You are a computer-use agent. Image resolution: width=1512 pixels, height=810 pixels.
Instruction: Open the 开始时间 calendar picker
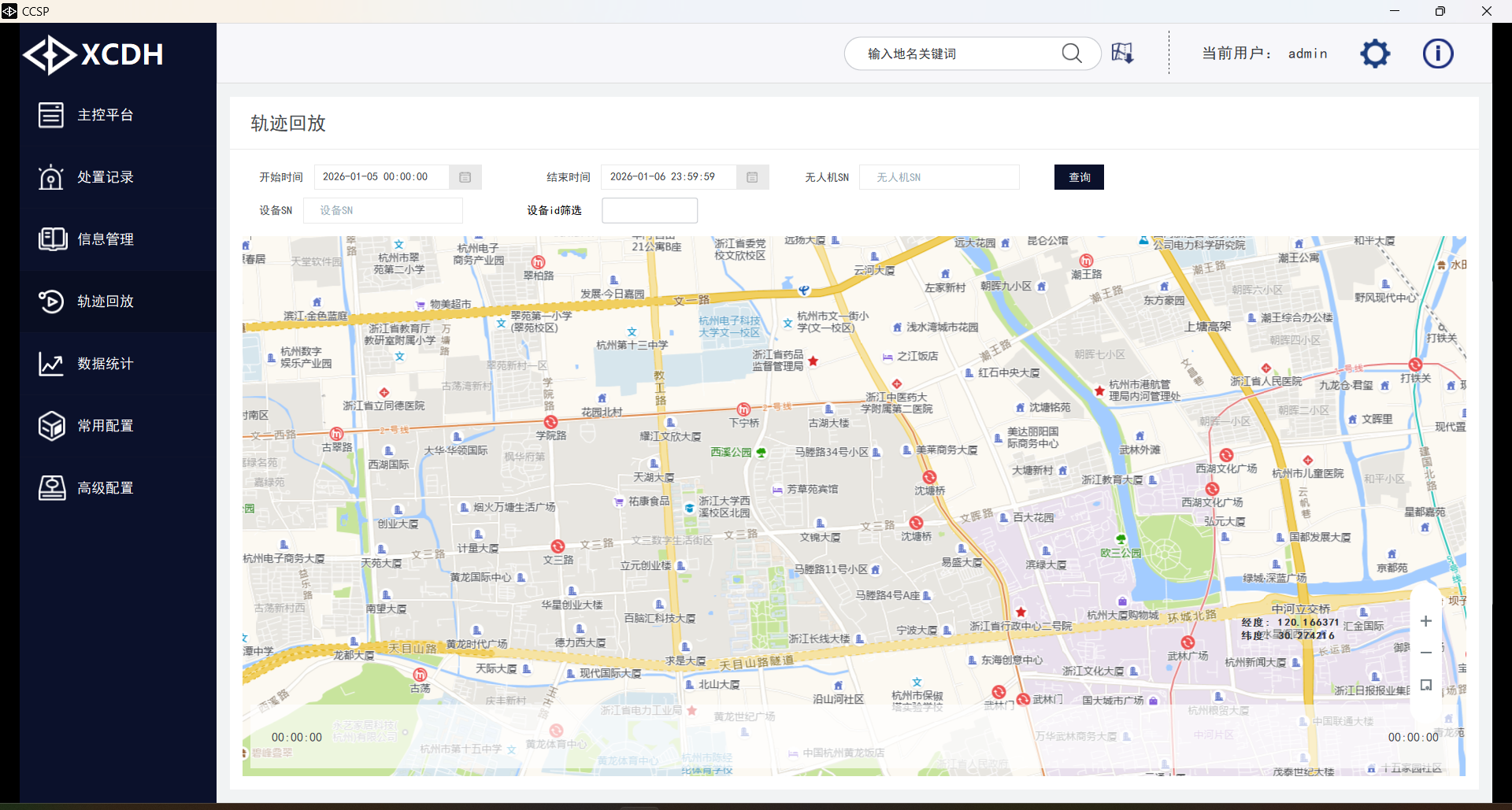(x=465, y=177)
